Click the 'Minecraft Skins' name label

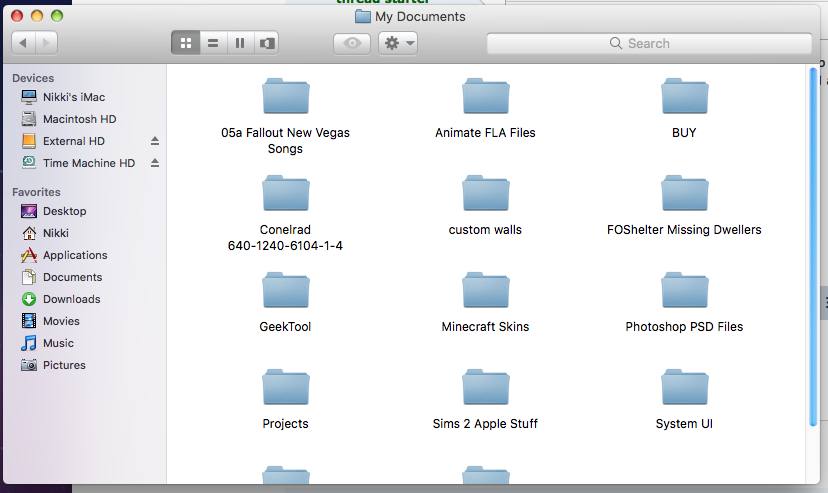coord(485,327)
